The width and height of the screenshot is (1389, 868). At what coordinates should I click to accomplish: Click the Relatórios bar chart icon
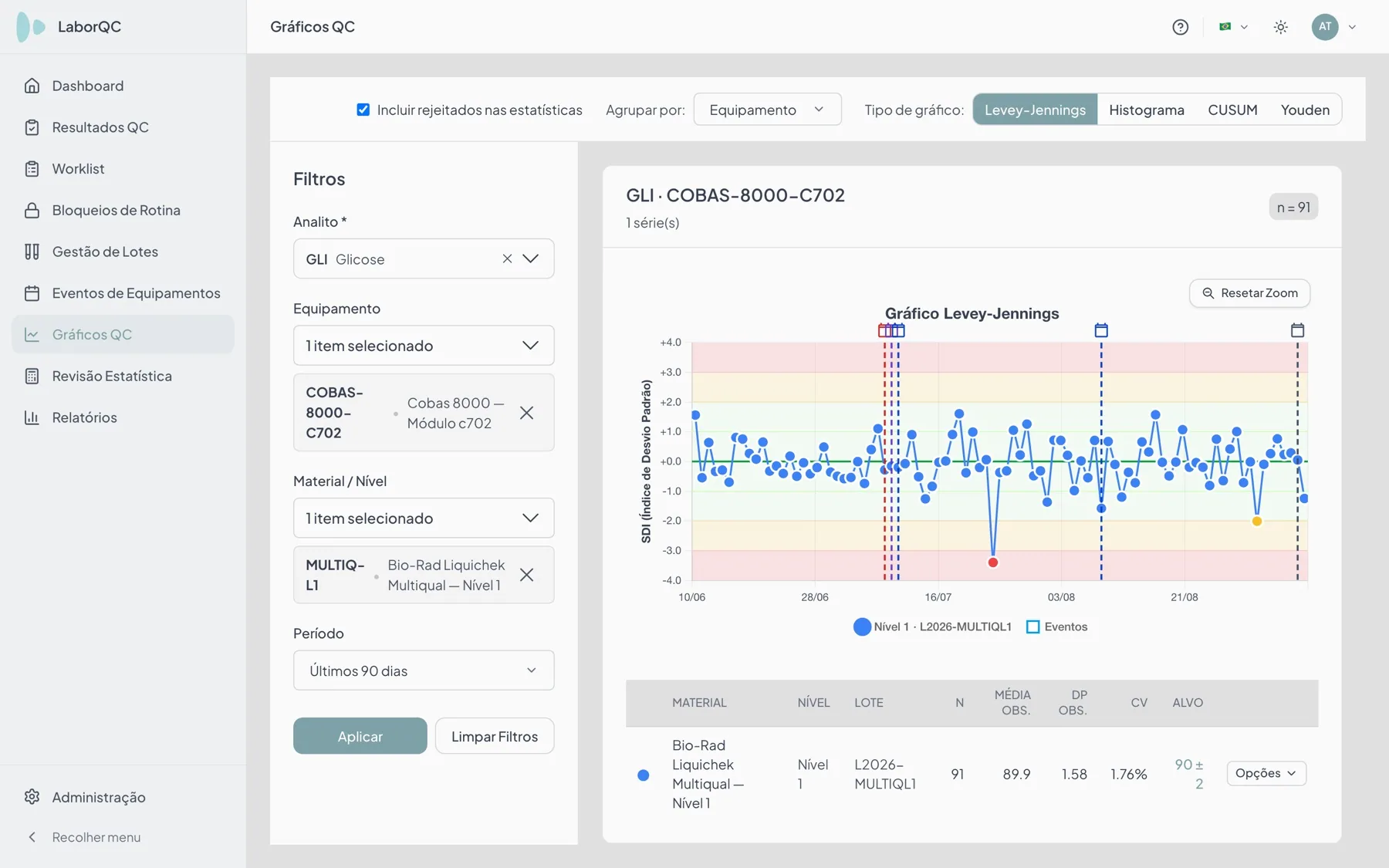32,417
